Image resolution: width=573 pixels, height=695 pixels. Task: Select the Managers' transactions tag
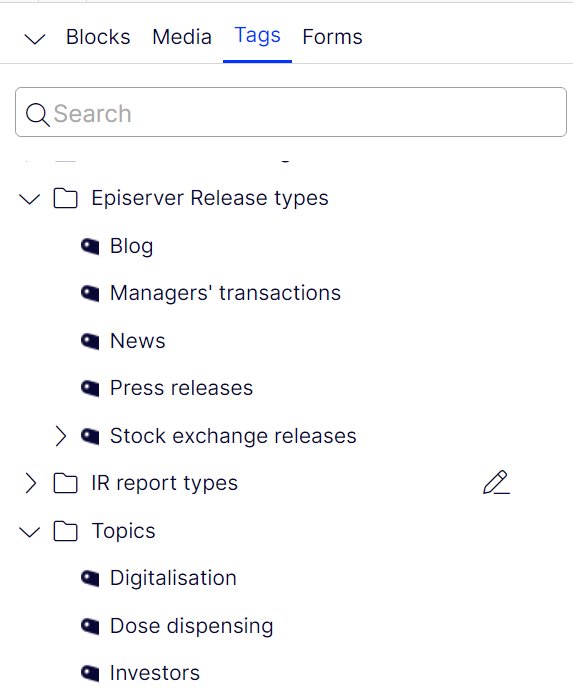(x=225, y=293)
